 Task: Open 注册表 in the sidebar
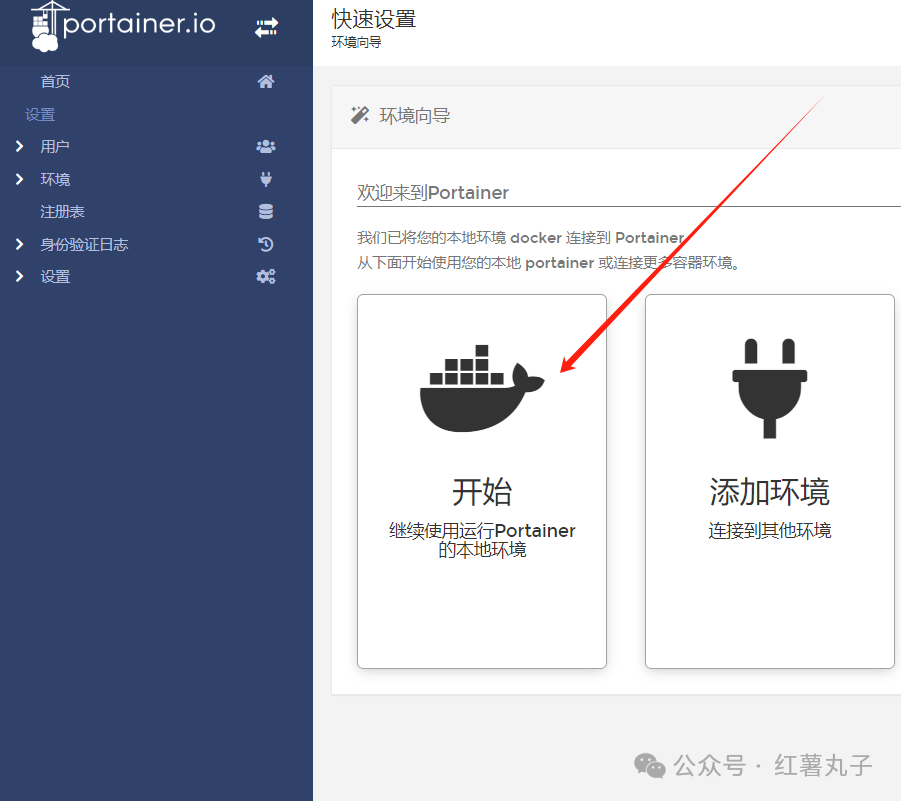pos(62,211)
